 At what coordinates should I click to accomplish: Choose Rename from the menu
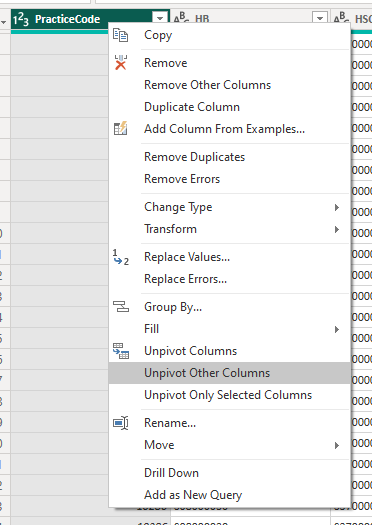coord(229,423)
